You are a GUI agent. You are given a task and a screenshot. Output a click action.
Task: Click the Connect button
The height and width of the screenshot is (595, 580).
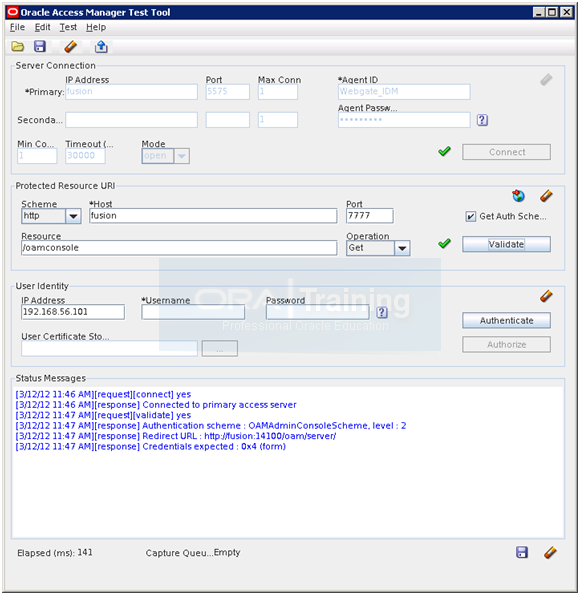click(x=506, y=152)
